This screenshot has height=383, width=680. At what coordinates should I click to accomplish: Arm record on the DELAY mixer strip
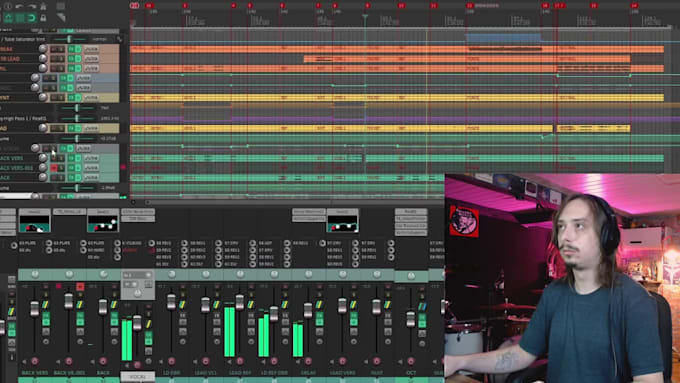point(308,361)
